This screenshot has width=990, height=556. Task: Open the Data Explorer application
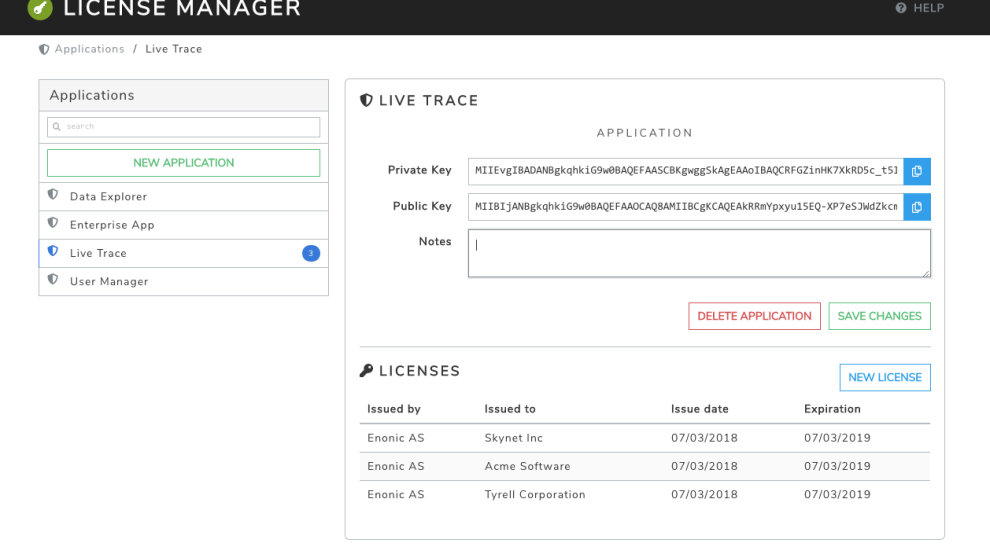pyautogui.click(x=108, y=197)
